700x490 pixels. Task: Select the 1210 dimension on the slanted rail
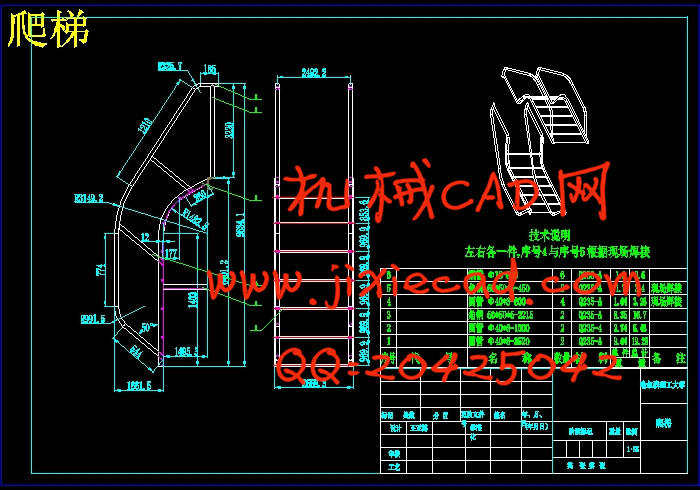tap(145, 126)
